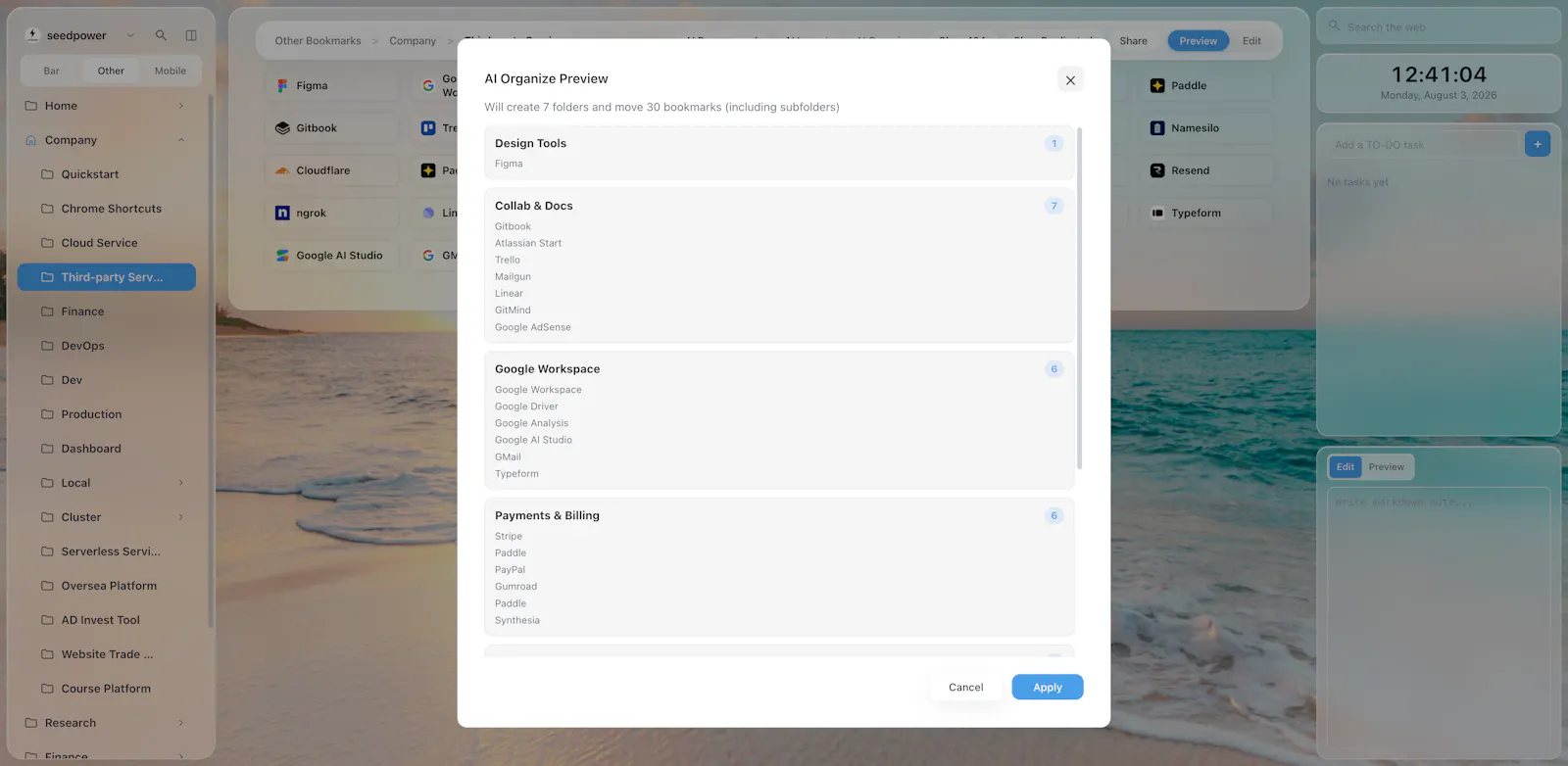
Task: Open the Course Platform folder
Action: click(x=107, y=689)
